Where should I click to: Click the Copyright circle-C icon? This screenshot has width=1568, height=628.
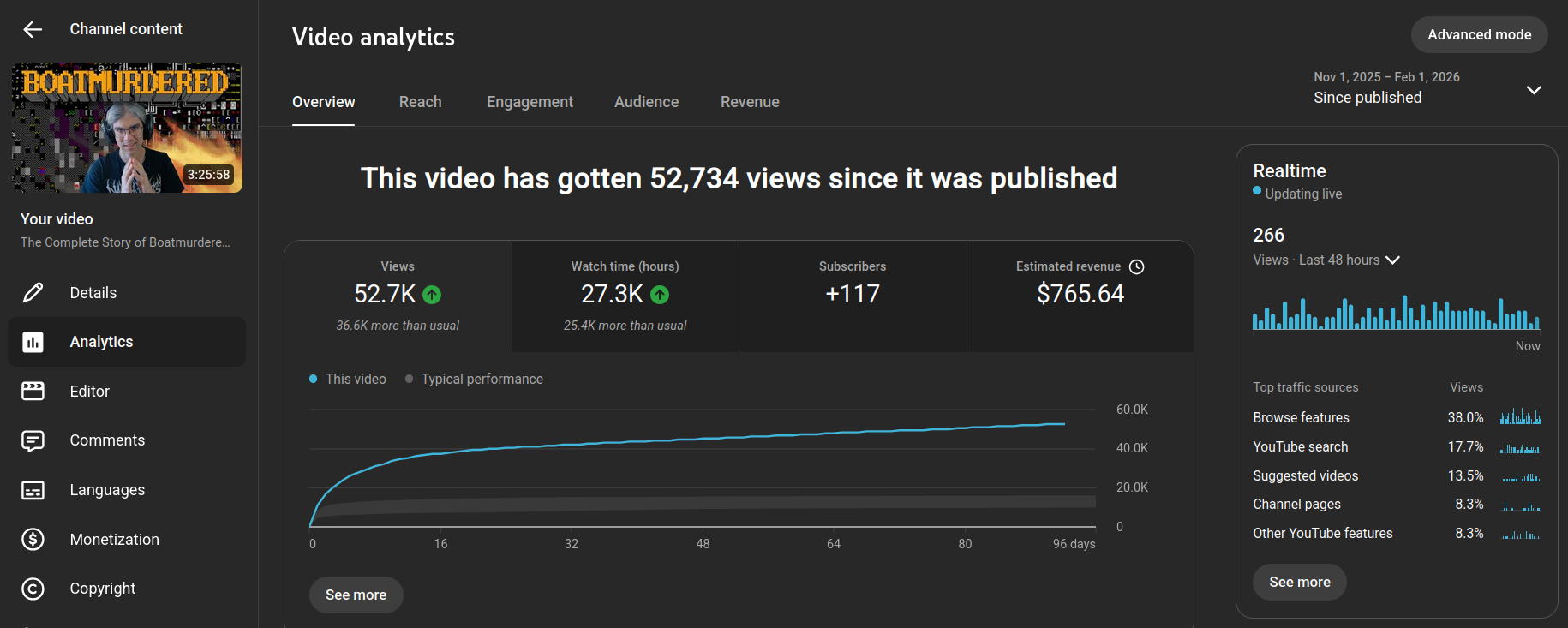(33, 589)
